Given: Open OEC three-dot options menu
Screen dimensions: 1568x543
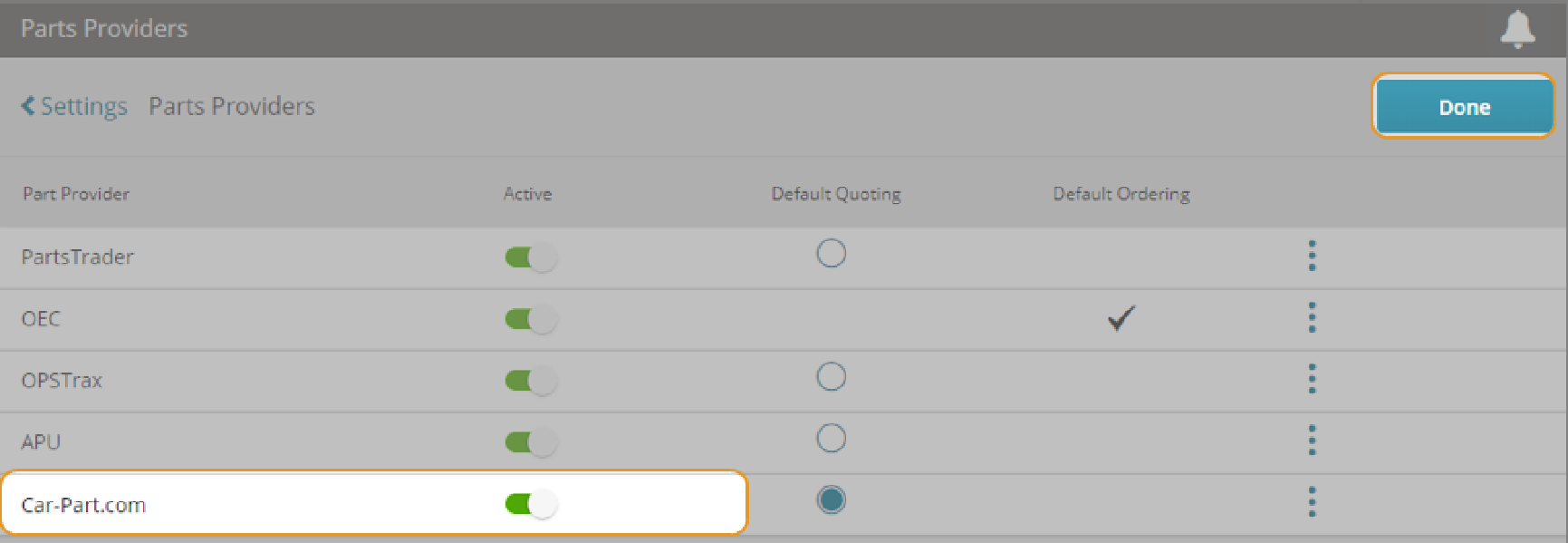Looking at the screenshot, I should 1312,317.
